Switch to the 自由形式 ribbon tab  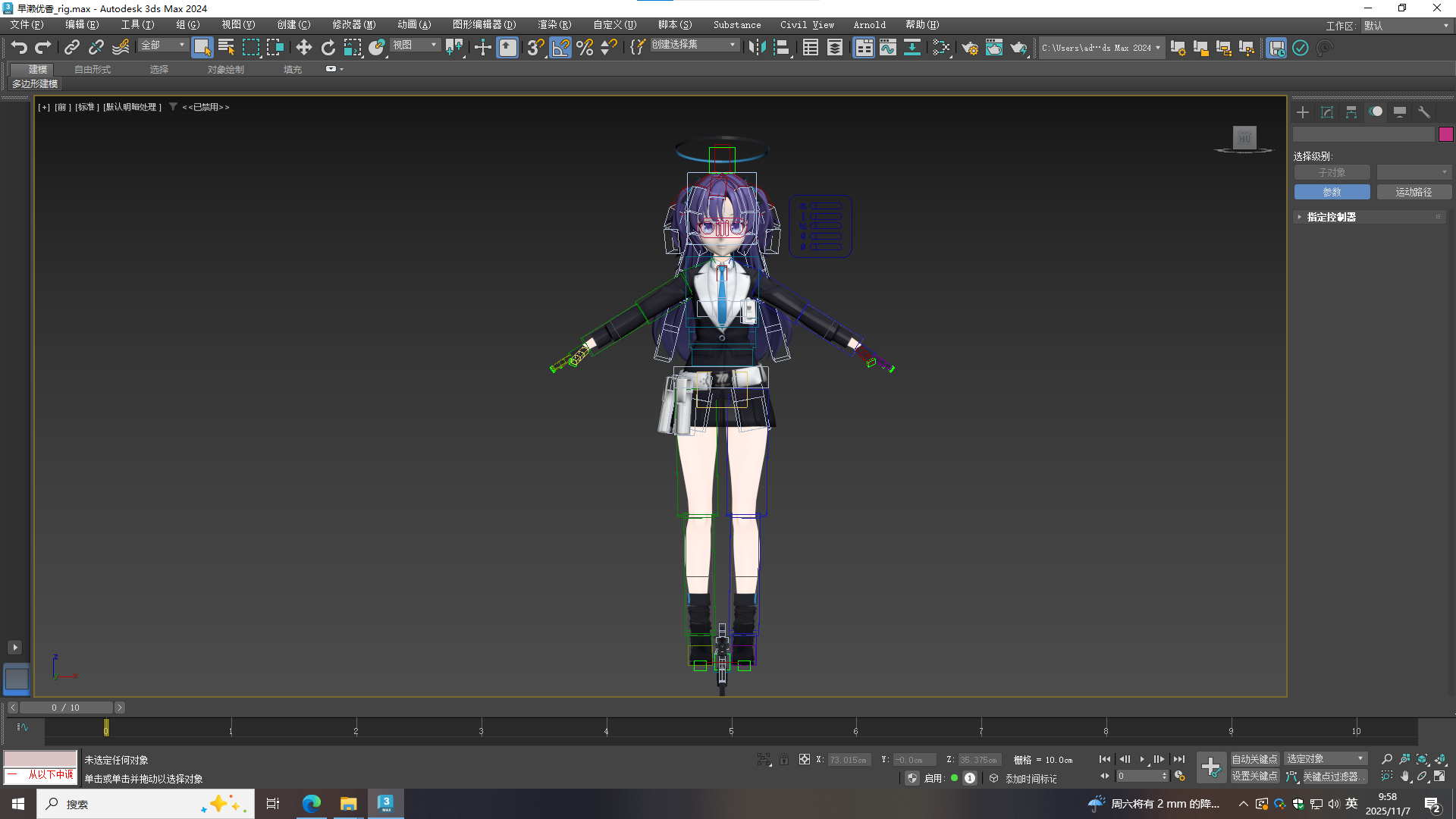click(x=93, y=69)
